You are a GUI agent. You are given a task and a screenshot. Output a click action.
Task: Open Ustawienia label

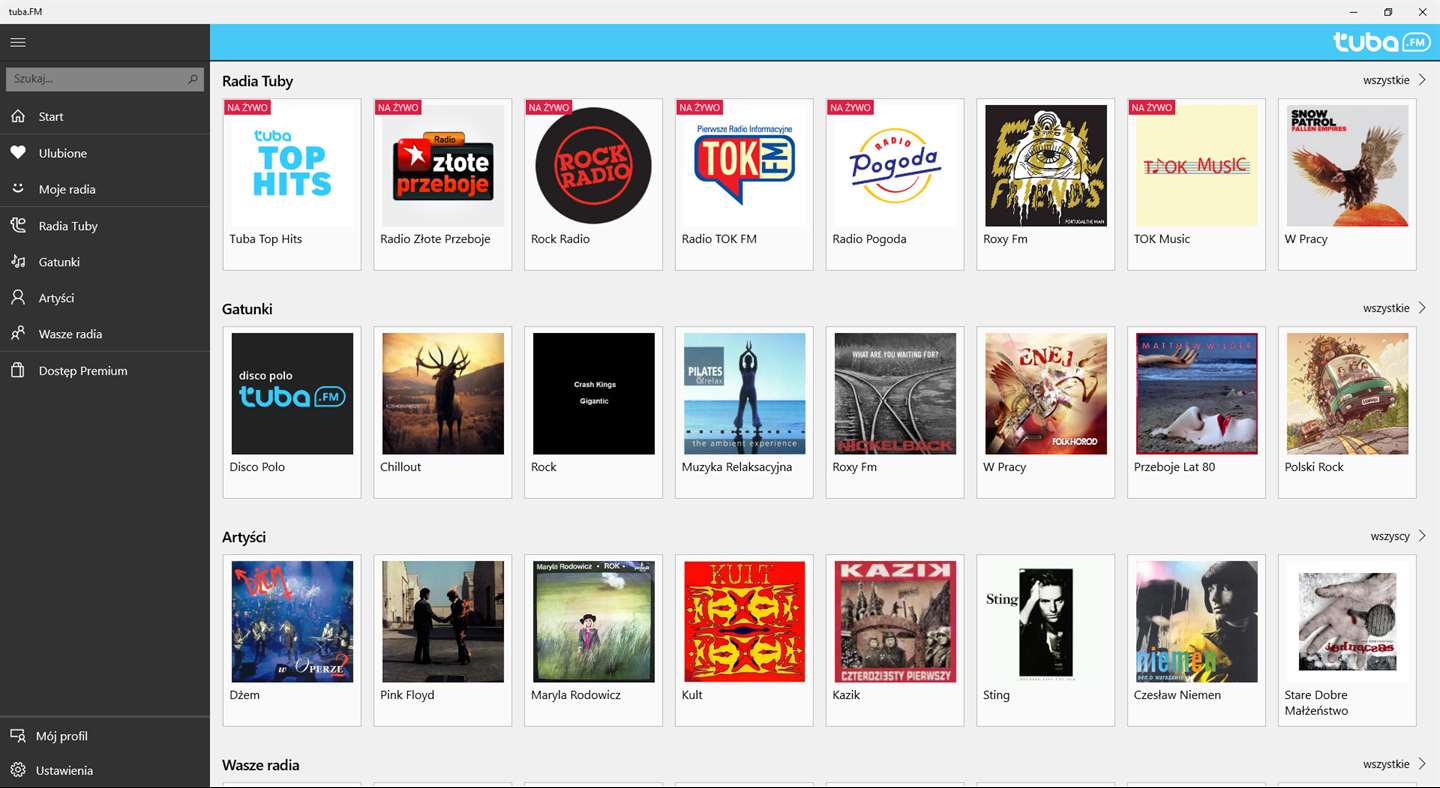click(64, 771)
